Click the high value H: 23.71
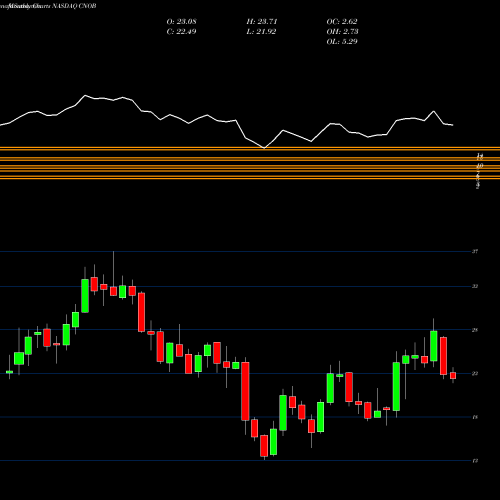The width and height of the screenshot is (500, 500). coord(262,21)
